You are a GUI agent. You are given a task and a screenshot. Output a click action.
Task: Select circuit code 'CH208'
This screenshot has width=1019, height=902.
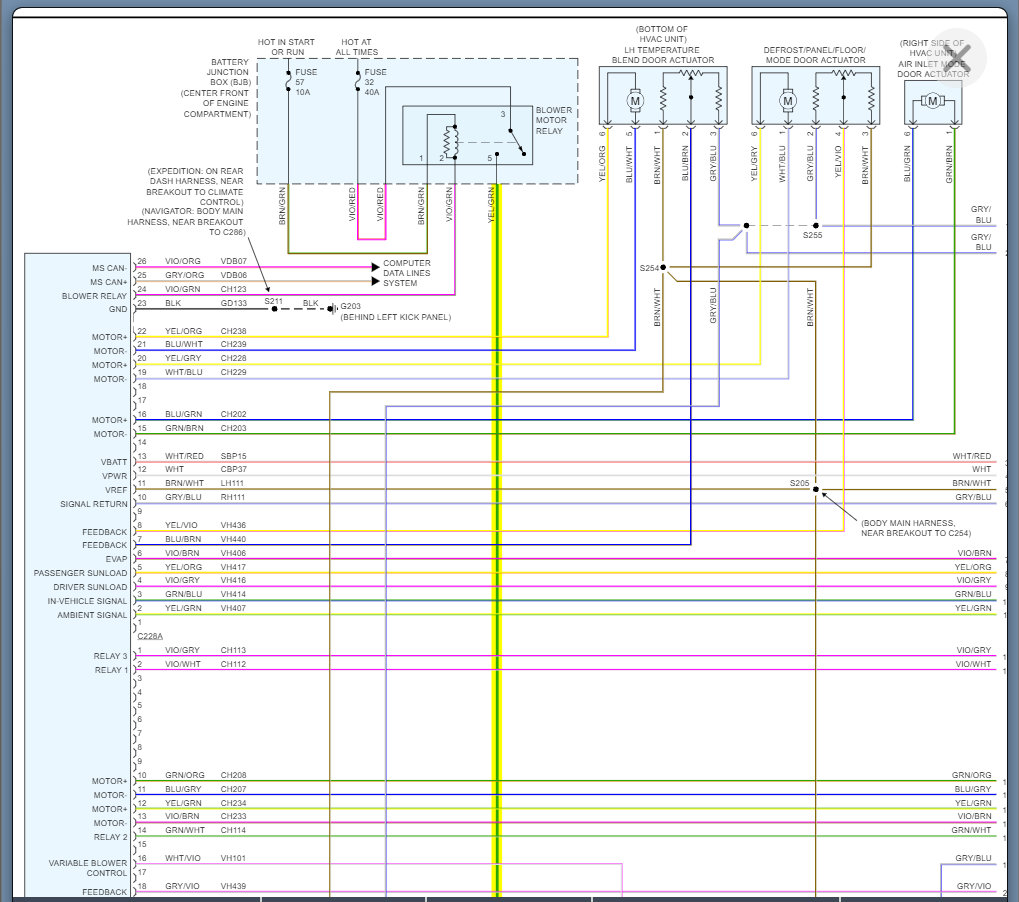click(x=233, y=775)
